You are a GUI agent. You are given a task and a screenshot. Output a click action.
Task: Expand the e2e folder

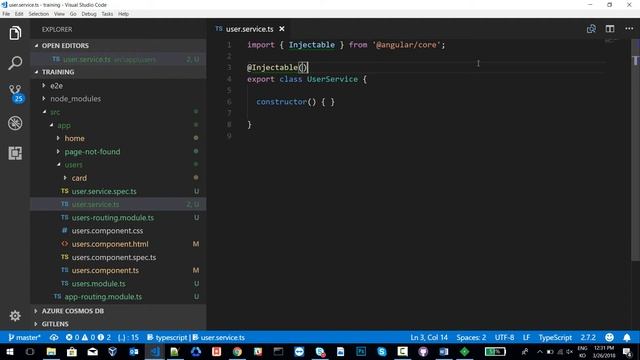point(118,86)
